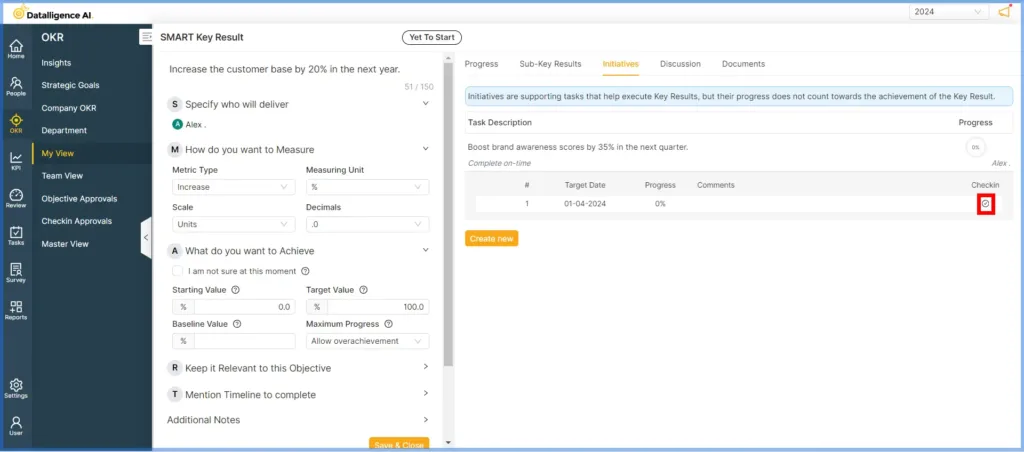
Task: Open the Home section in the sidebar
Action: [x=16, y=49]
